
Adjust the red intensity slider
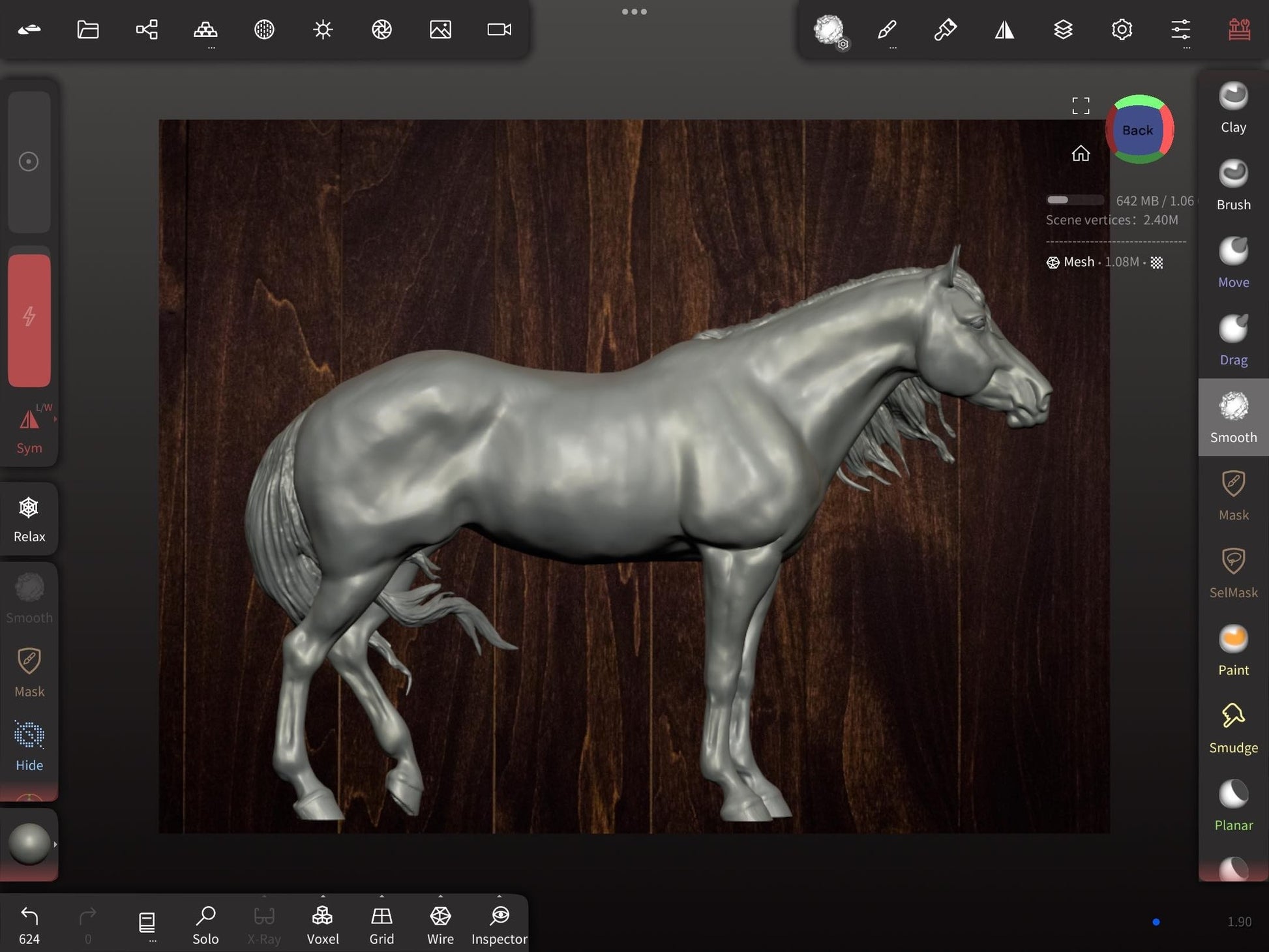29,320
